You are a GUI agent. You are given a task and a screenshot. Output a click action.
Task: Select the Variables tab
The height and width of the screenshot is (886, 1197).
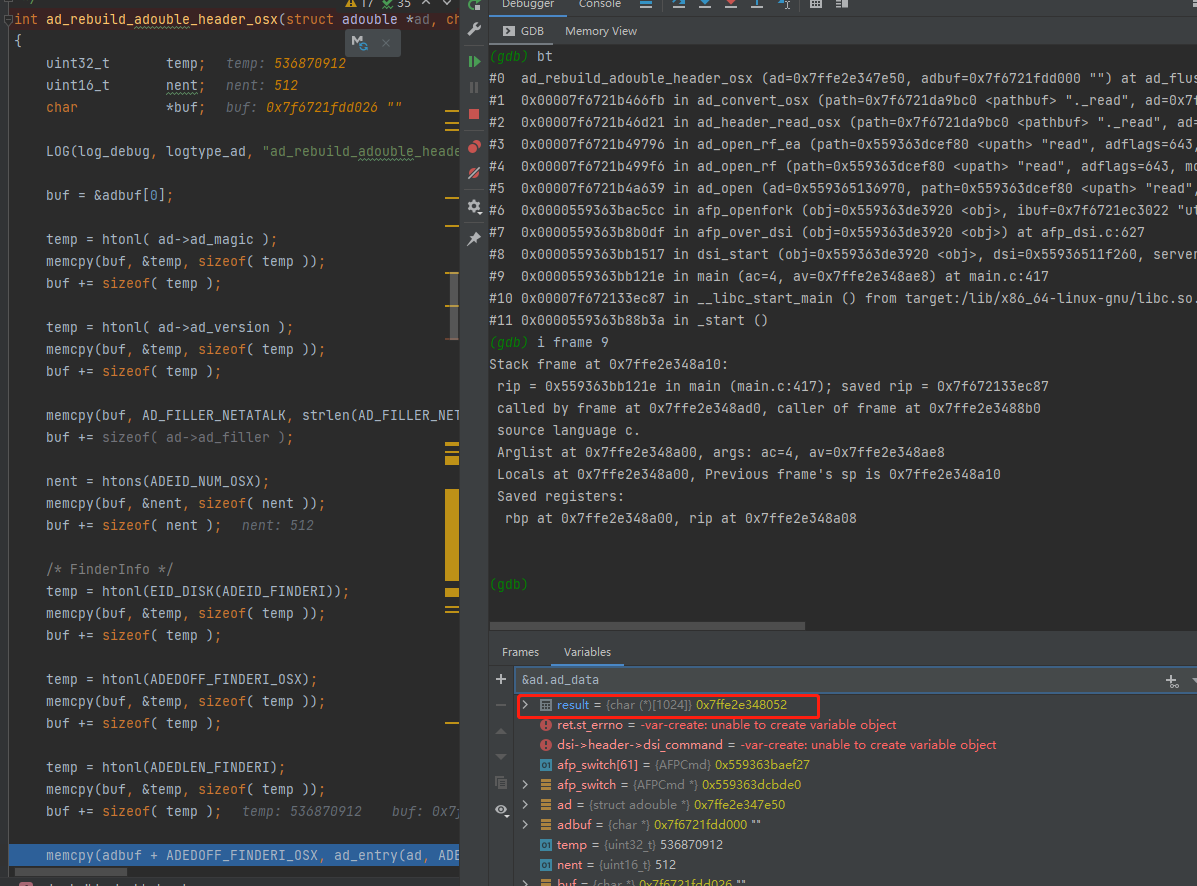click(x=587, y=652)
